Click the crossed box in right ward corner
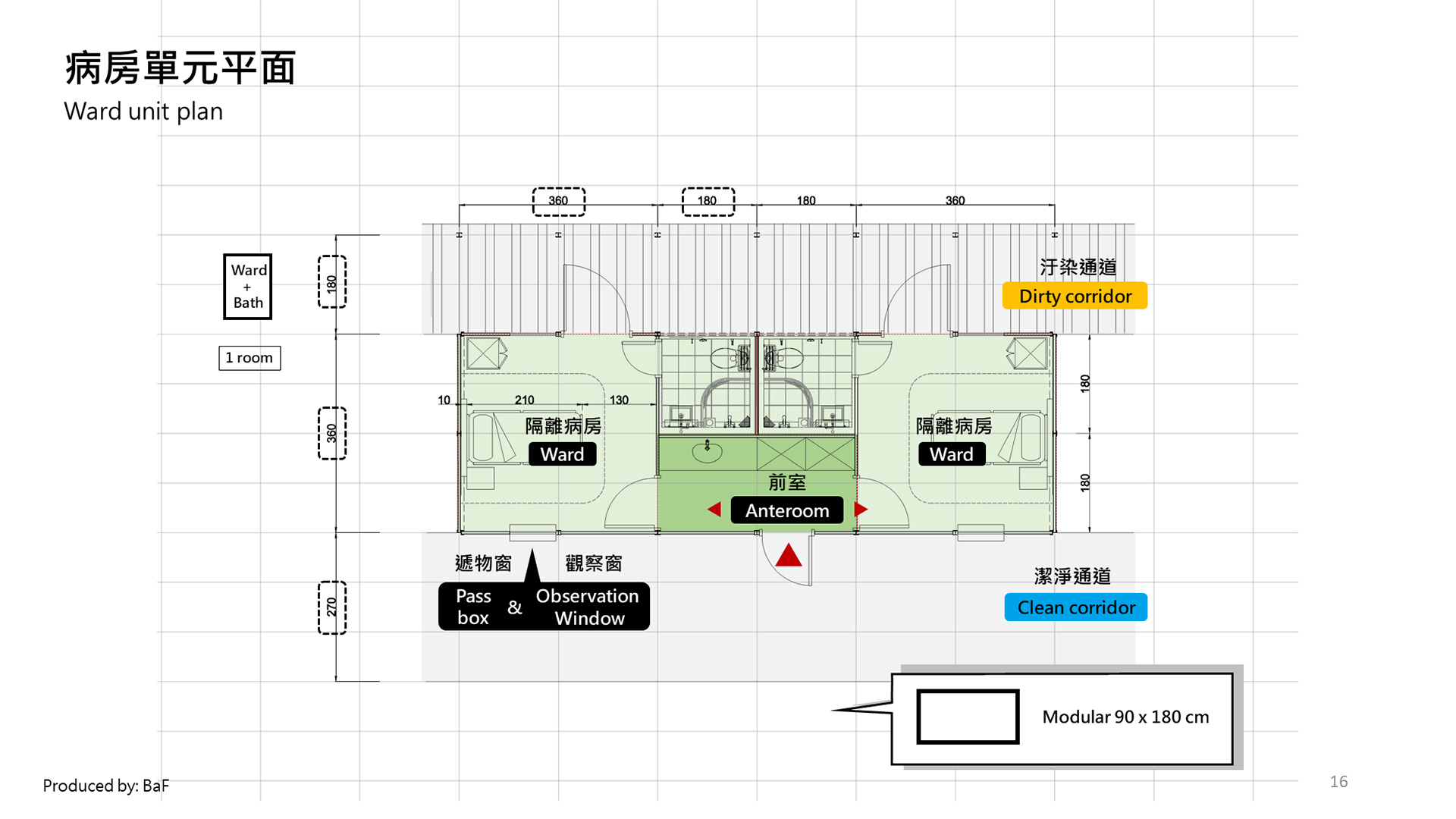The height and width of the screenshot is (819, 1456). [1030, 353]
